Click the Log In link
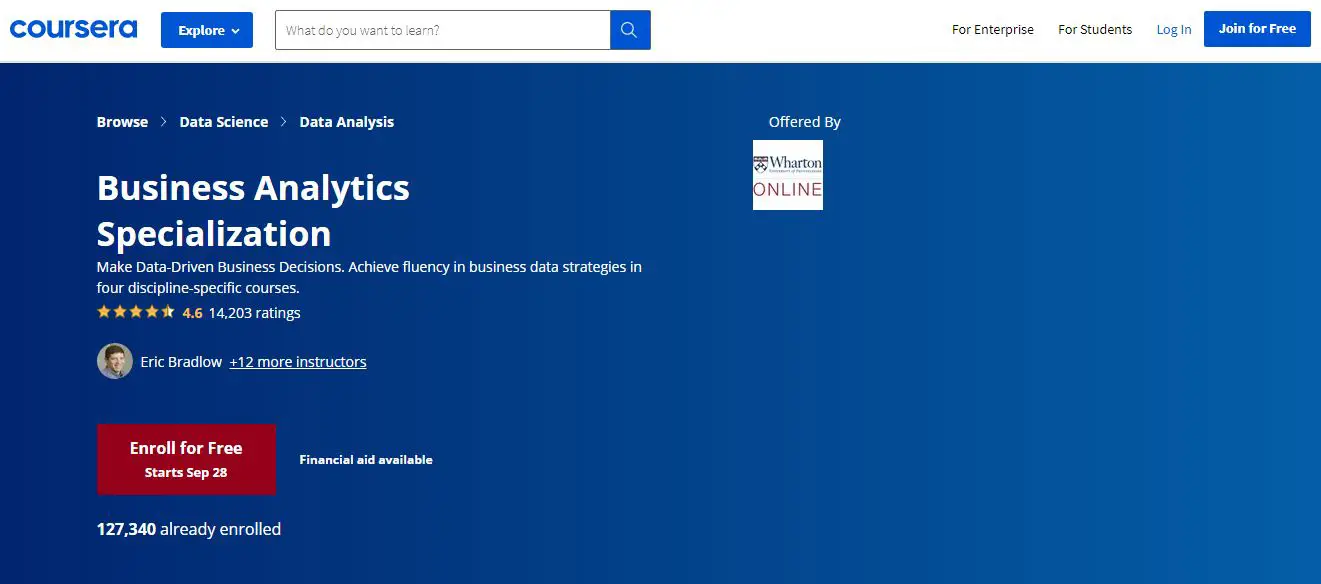 [1173, 30]
